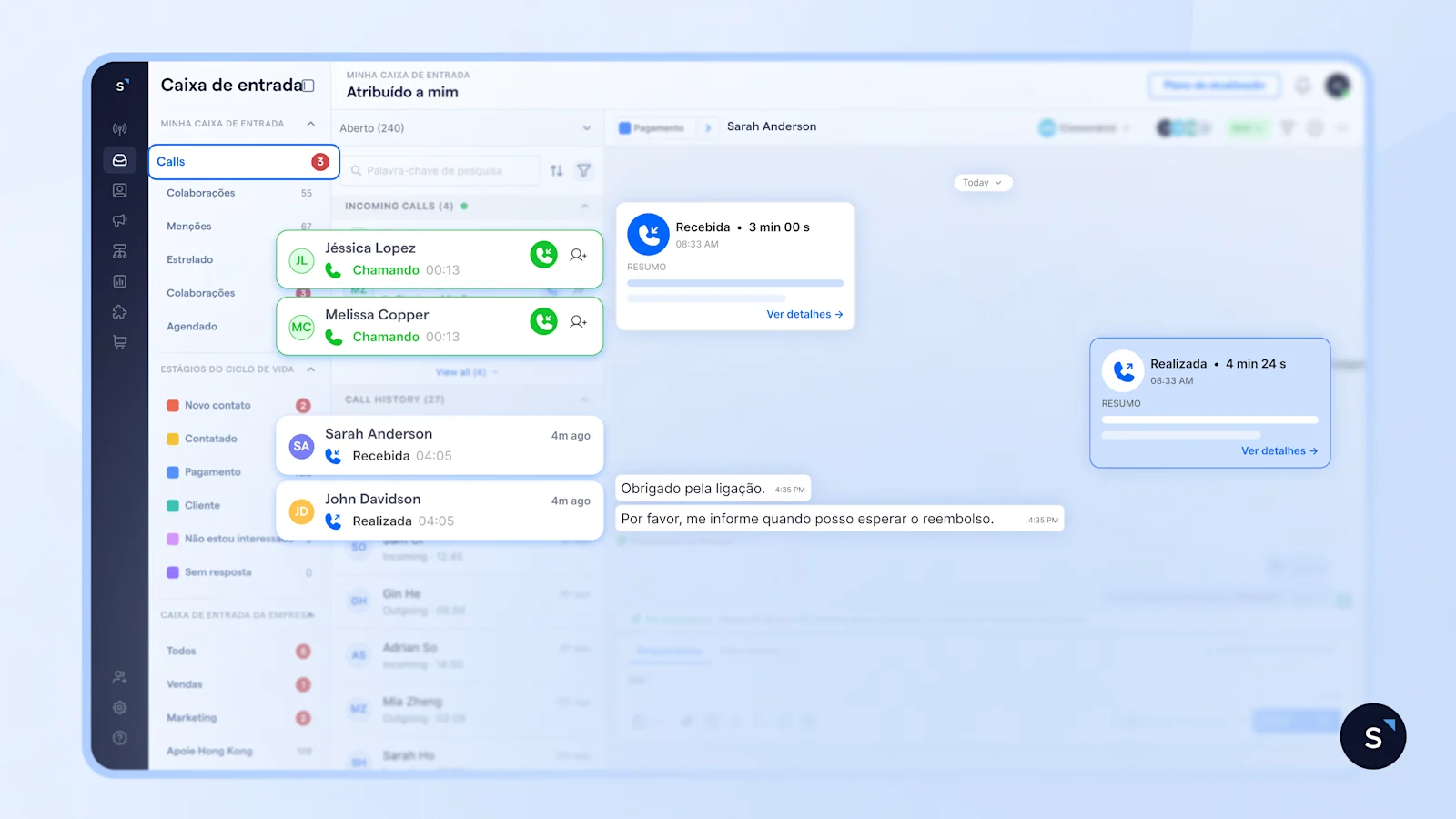Viewport: 1456px width, 819px height.
Task: Open the Marketing company inbox
Action: click(x=238, y=718)
